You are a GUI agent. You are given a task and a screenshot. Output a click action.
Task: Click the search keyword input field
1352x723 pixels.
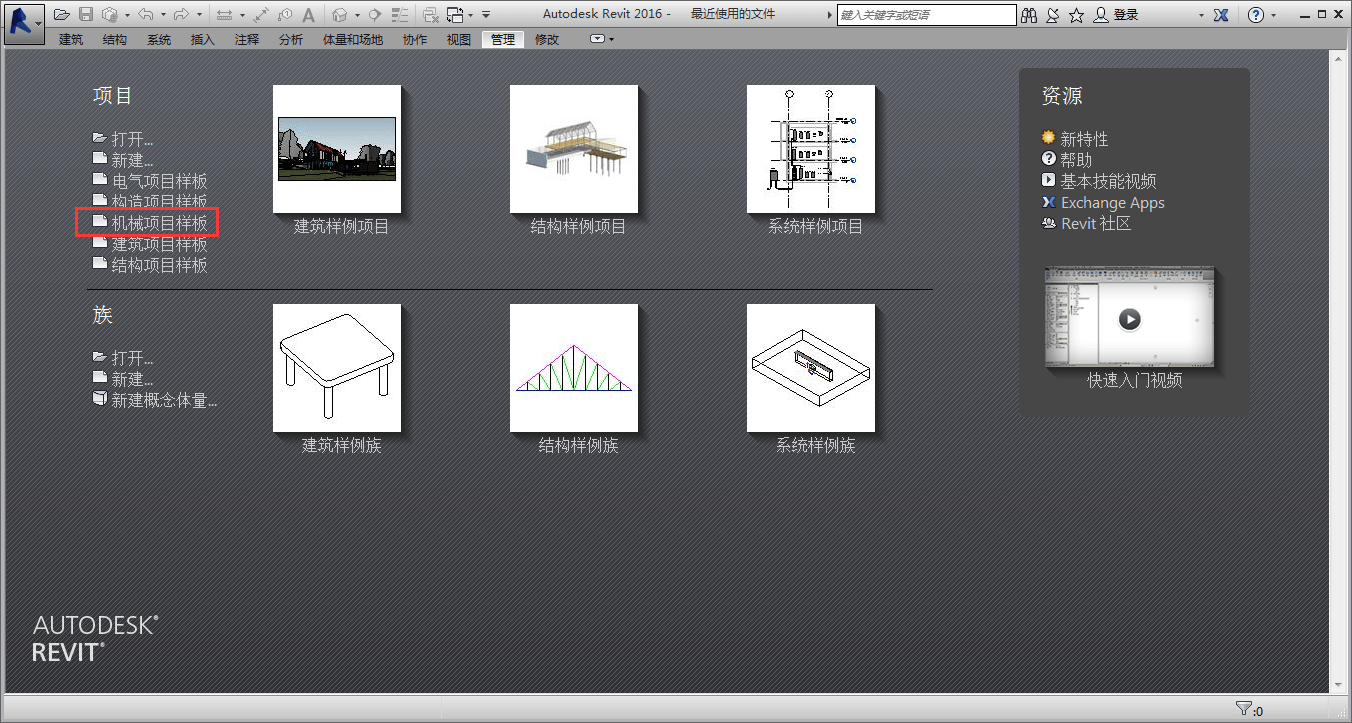click(927, 15)
